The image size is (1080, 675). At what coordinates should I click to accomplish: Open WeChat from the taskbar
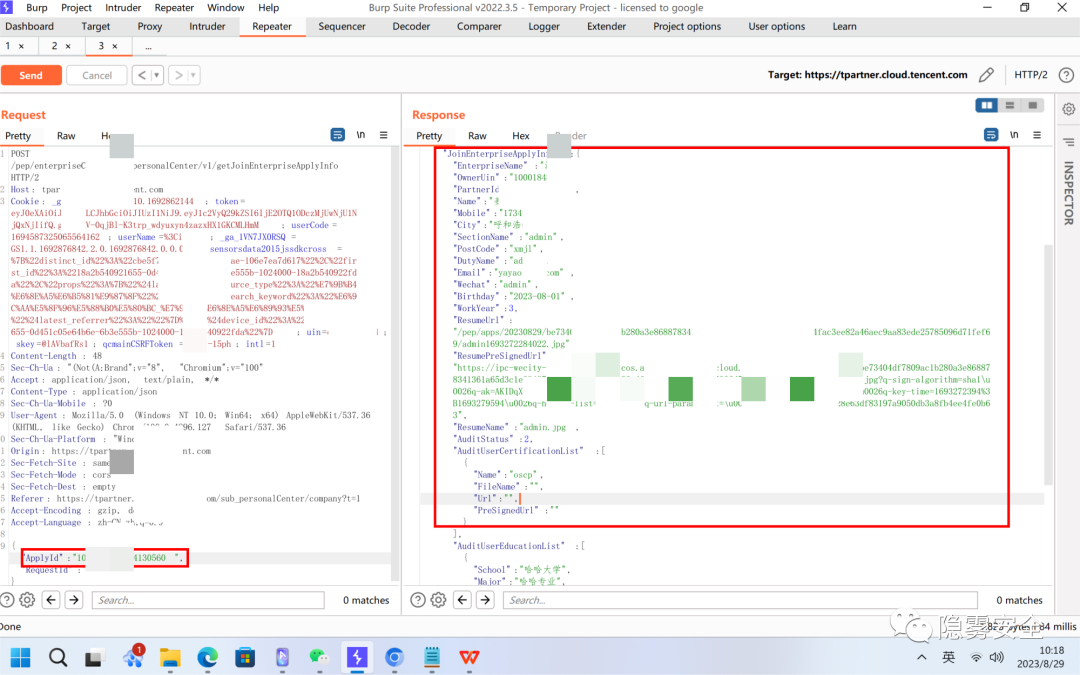319,658
